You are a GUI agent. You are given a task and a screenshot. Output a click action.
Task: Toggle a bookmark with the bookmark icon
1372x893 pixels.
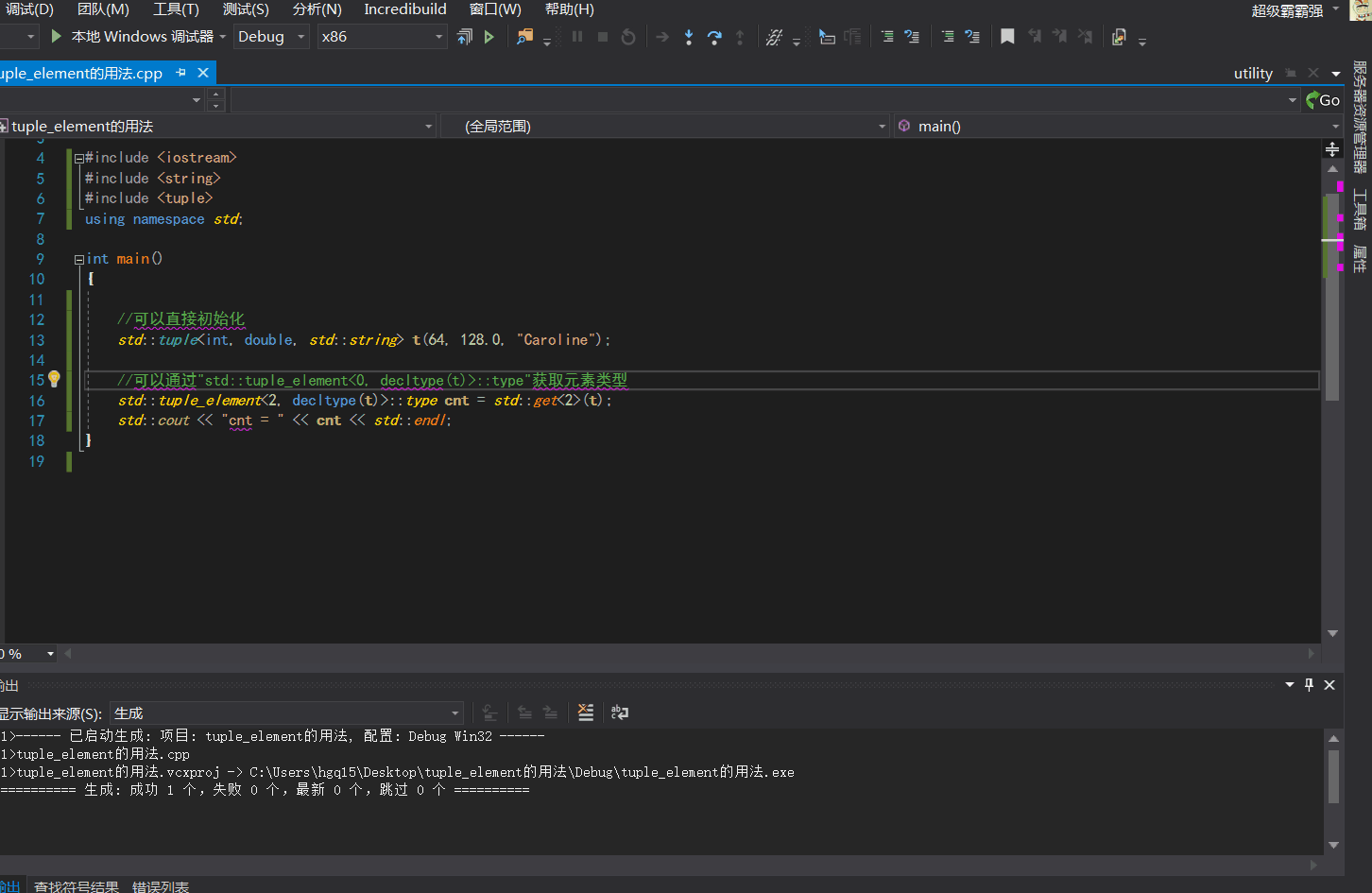[x=1007, y=37]
